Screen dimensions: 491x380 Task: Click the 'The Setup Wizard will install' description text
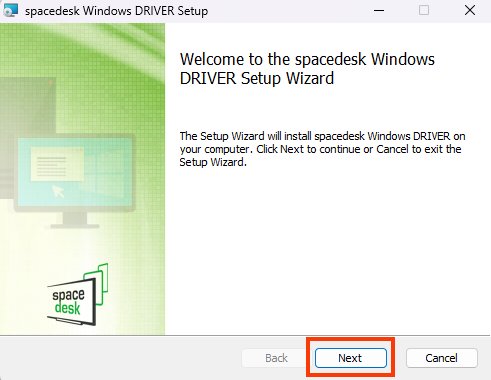pyautogui.click(x=322, y=149)
